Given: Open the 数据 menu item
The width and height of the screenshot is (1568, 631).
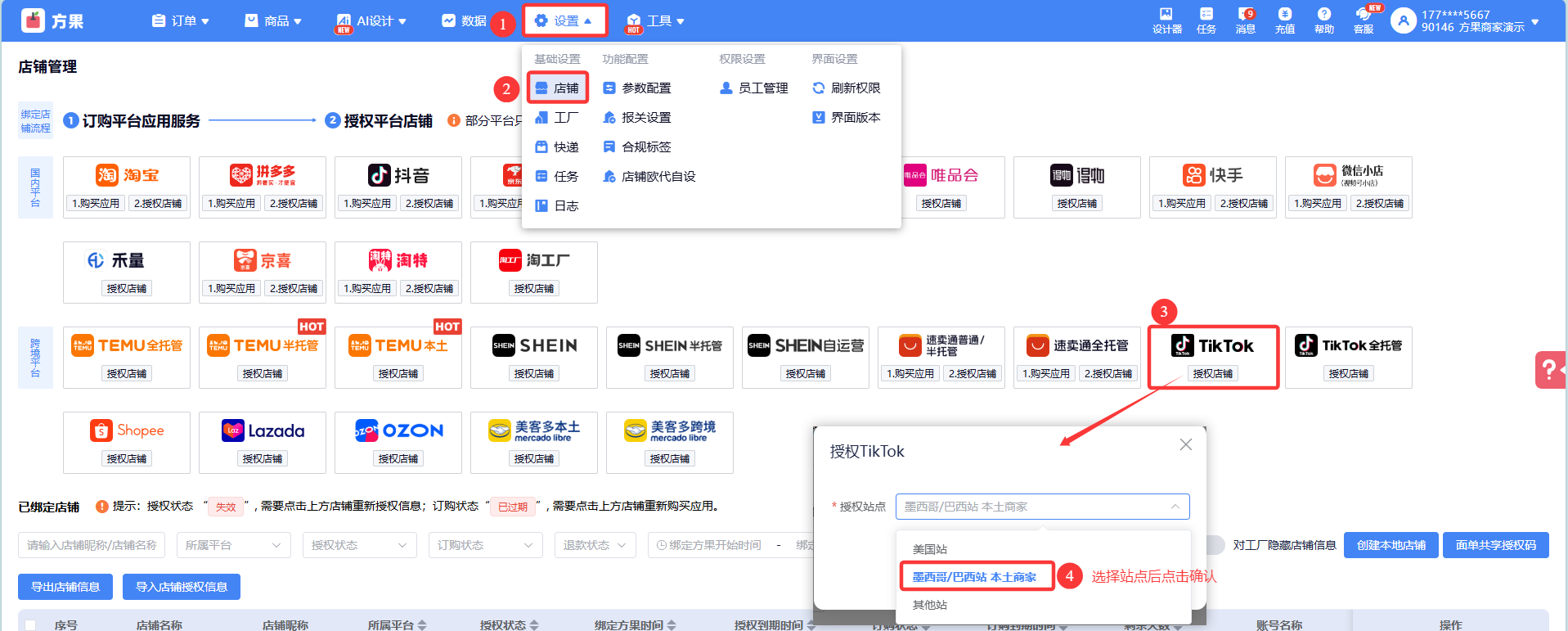Looking at the screenshot, I should [x=465, y=21].
